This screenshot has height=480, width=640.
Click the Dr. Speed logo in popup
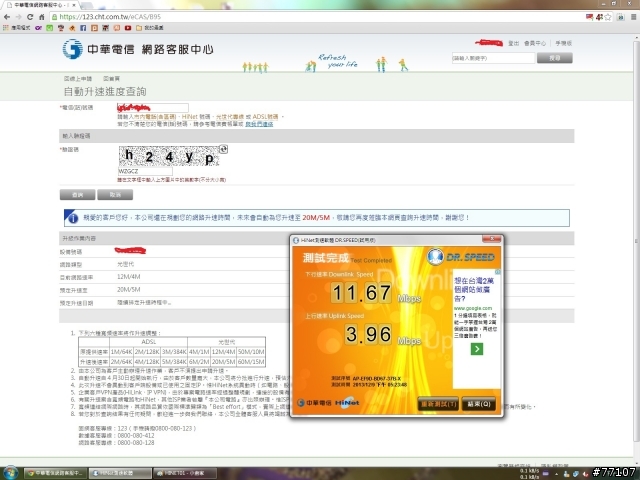coord(461,257)
